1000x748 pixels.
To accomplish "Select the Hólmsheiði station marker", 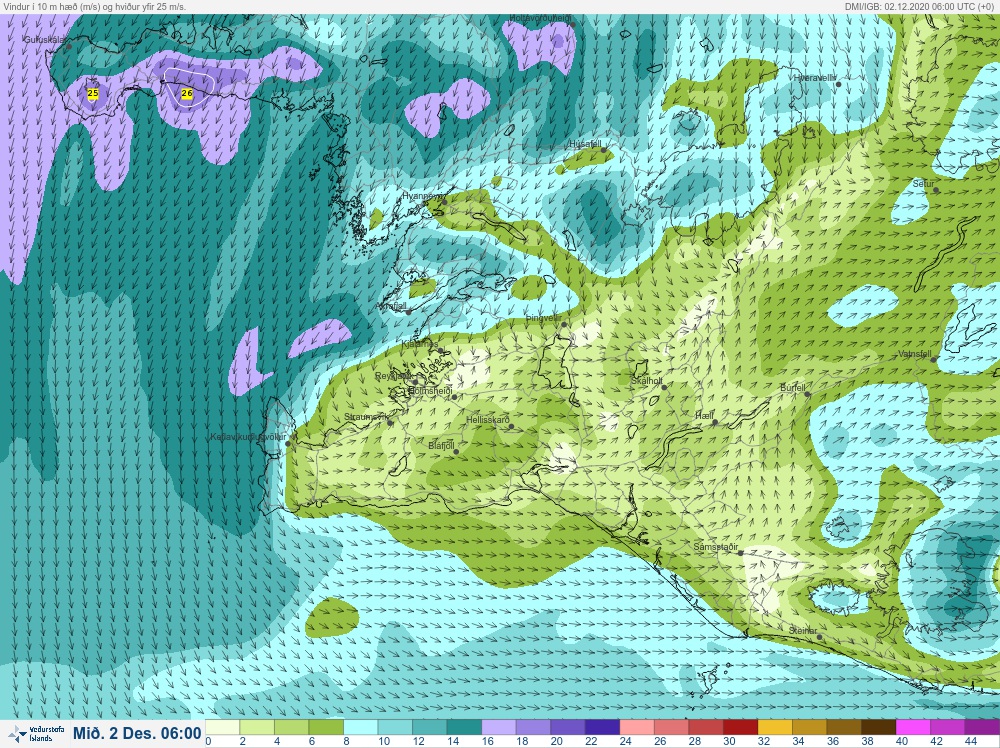I will pos(454,397).
